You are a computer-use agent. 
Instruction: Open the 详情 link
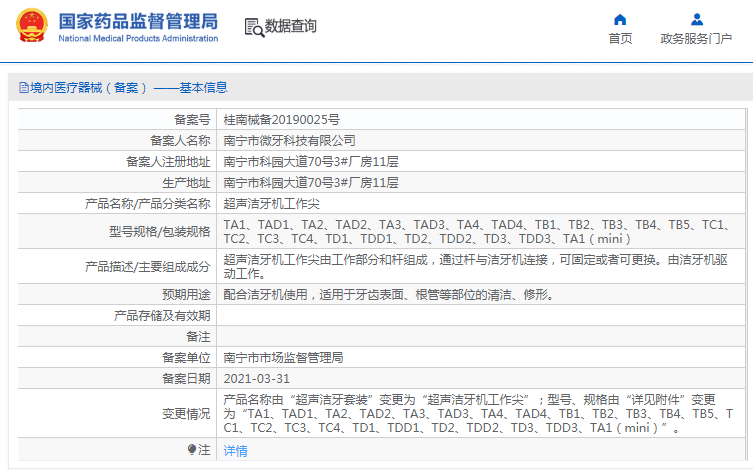click(x=235, y=450)
